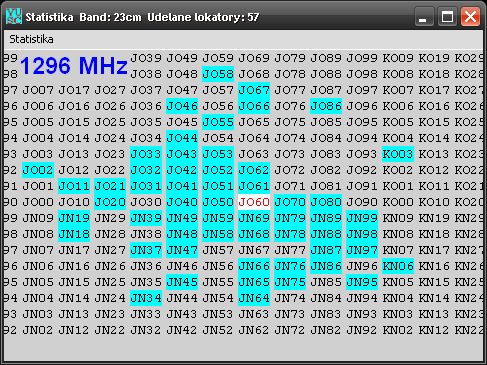Click locator cell JN47
The image size is (487, 365).
click(x=182, y=250)
